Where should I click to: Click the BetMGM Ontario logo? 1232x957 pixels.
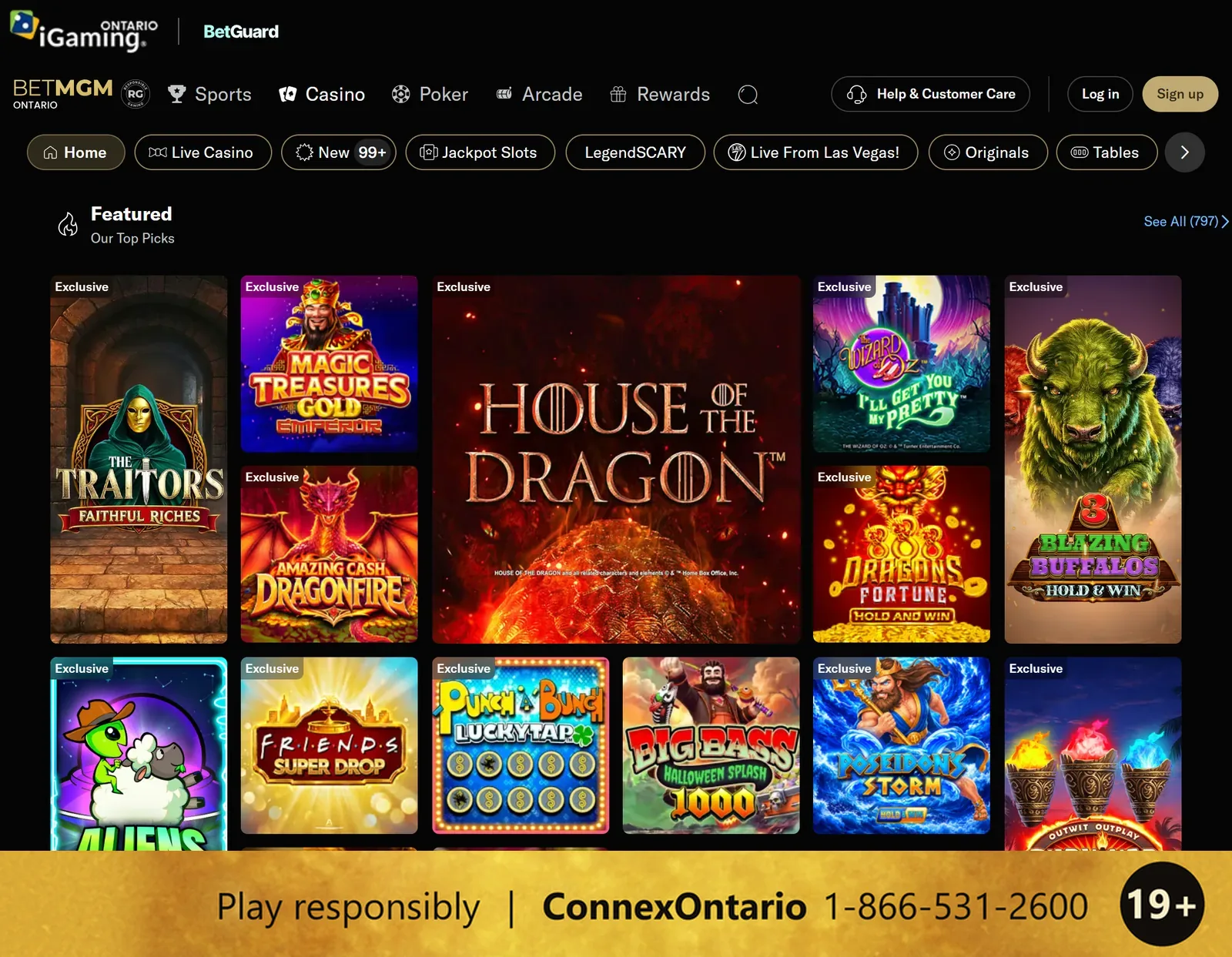point(63,94)
